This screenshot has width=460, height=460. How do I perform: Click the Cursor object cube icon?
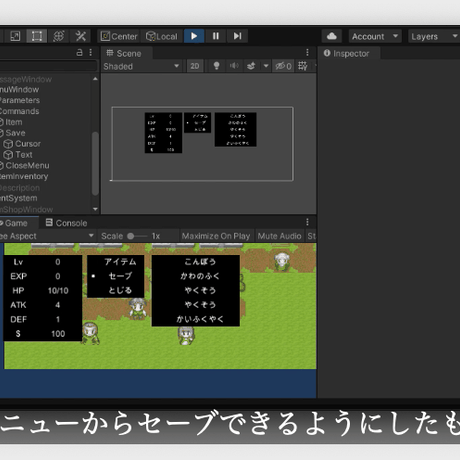pos(8,144)
